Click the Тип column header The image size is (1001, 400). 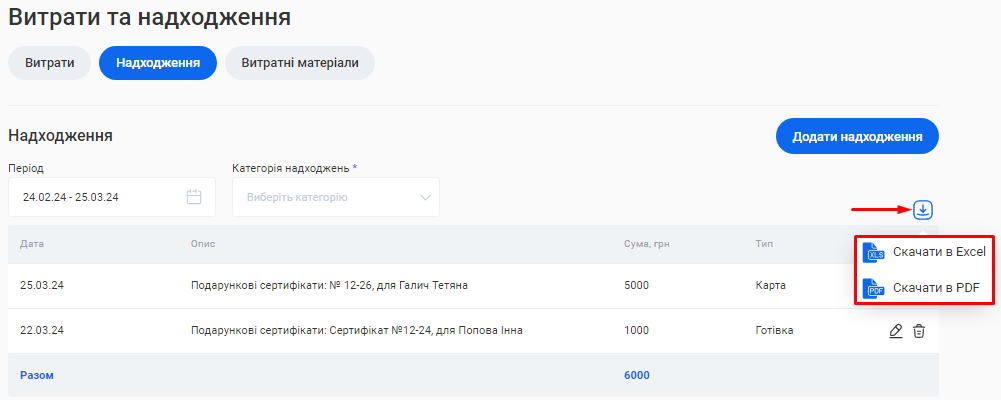point(766,244)
